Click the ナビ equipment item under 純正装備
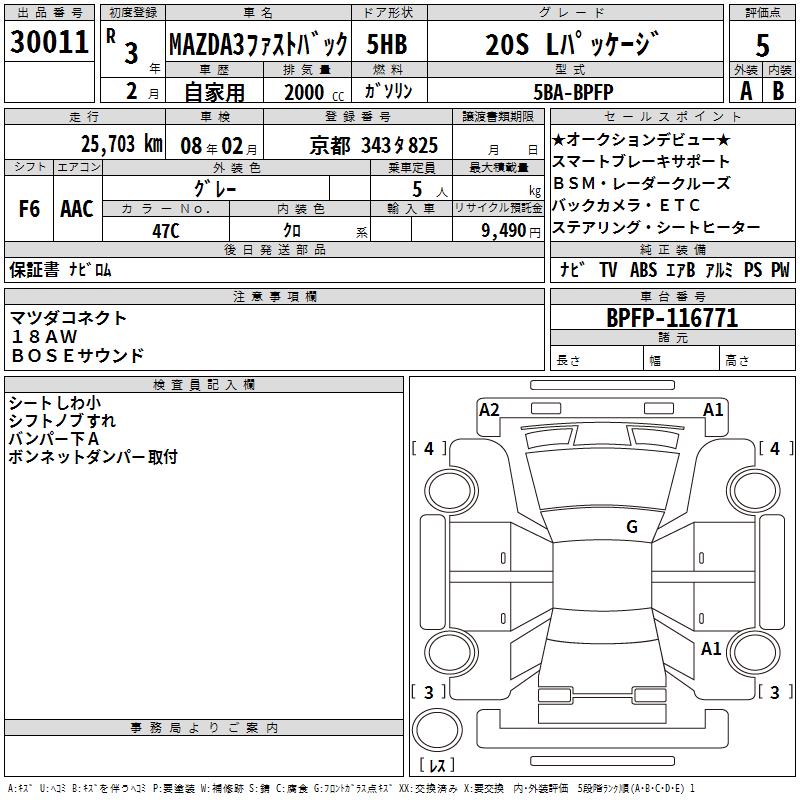Image resolution: width=800 pixels, height=800 pixels. coord(572,269)
